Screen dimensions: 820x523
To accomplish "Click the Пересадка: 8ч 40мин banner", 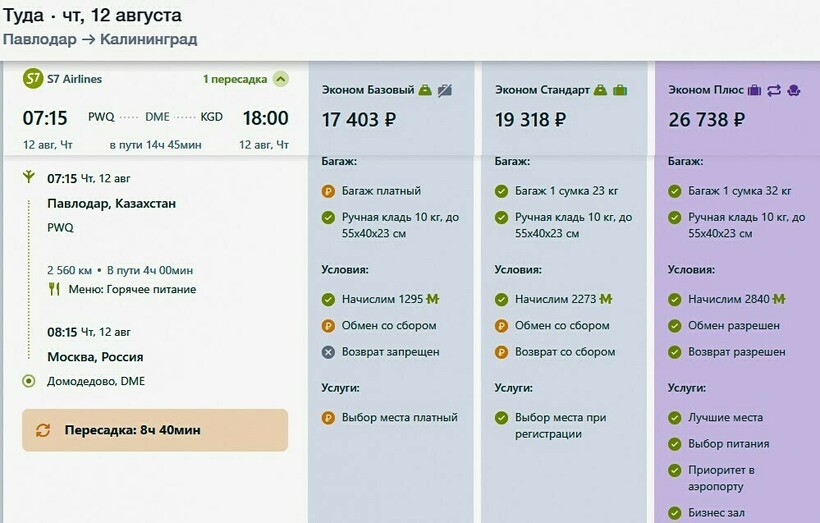I will click(155, 430).
